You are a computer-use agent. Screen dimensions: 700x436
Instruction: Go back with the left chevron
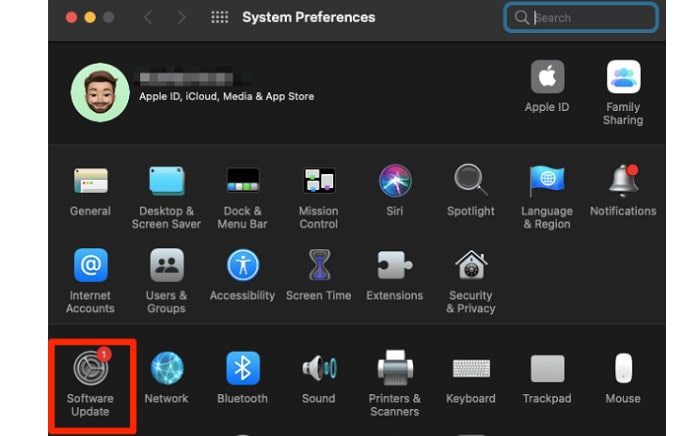148,17
